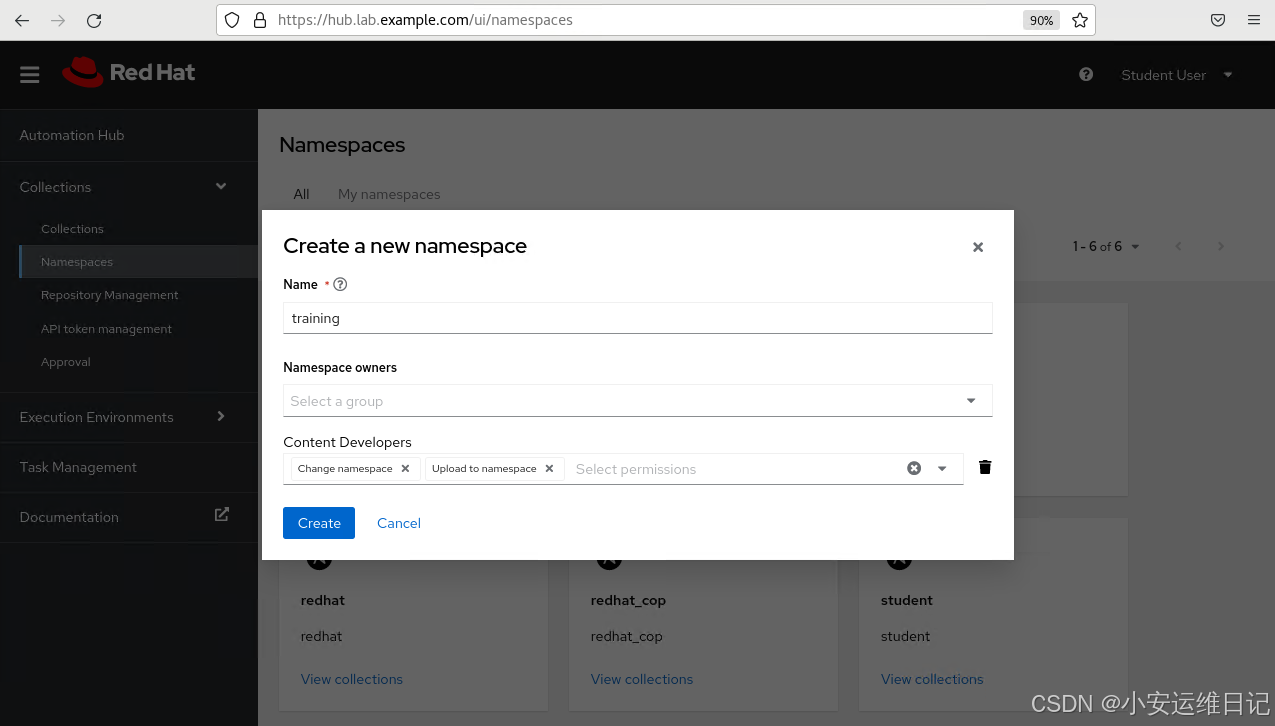Click the external link icon beside Documentation
The width and height of the screenshot is (1275, 726).
(x=222, y=514)
